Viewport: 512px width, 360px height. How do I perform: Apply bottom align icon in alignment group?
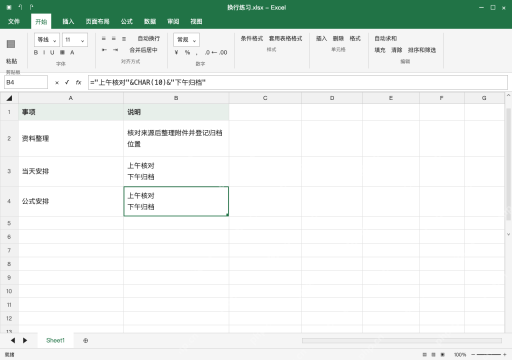tap(124, 39)
